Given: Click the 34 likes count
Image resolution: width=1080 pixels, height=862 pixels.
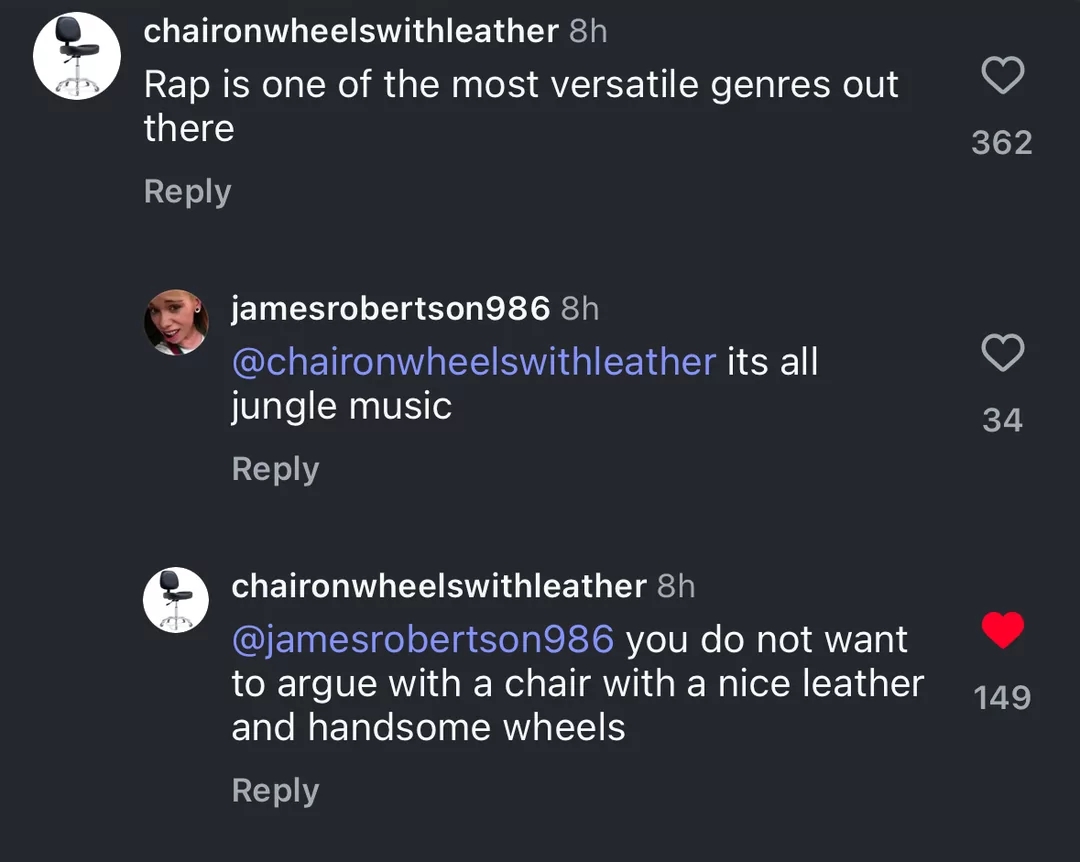Looking at the screenshot, I should (x=1002, y=420).
